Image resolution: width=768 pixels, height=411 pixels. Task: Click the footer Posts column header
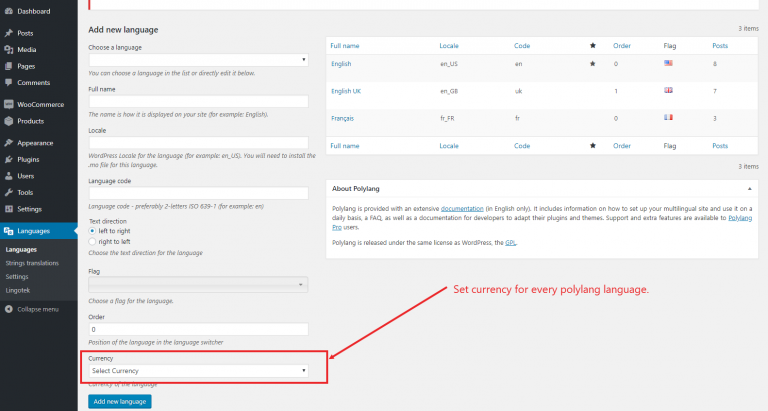pos(720,145)
